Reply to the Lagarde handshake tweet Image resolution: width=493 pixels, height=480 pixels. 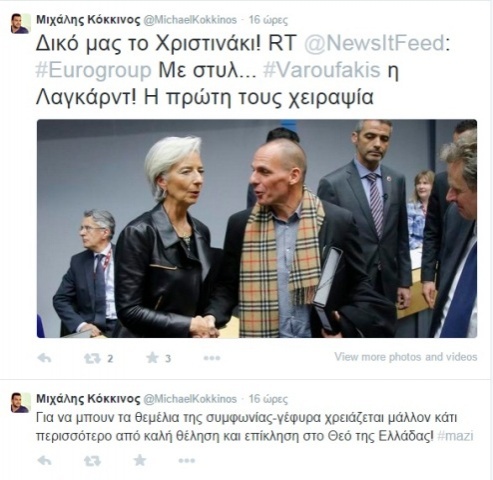[44, 358]
